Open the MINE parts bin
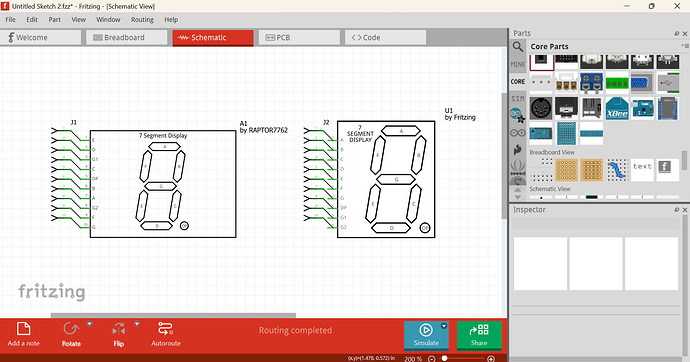This screenshot has width=690, height=362. 518,64
